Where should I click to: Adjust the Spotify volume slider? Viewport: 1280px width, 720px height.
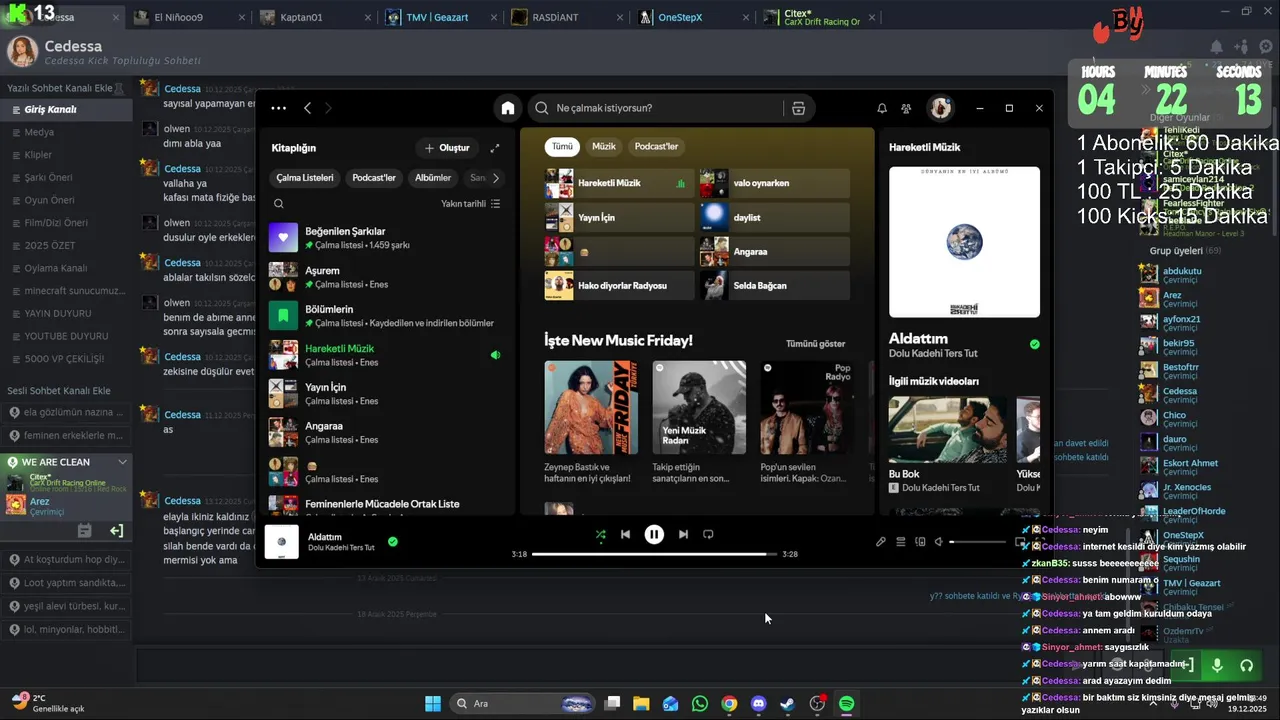[978, 542]
